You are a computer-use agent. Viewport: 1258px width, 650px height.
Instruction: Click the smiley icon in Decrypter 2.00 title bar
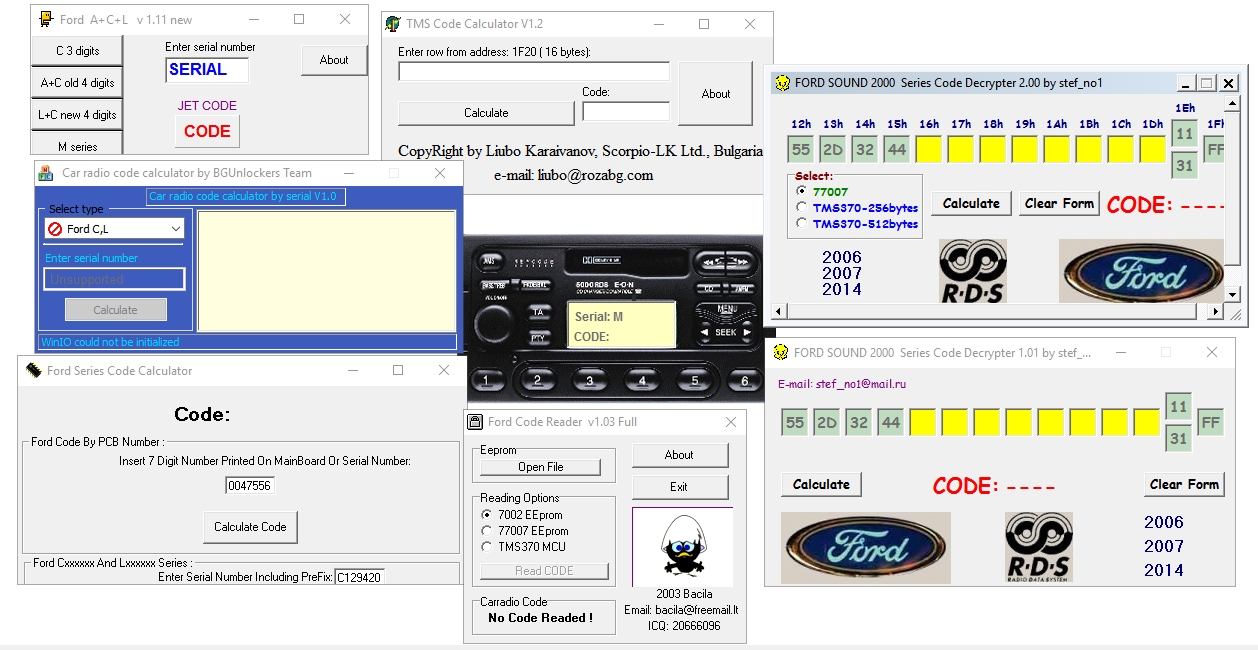(x=783, y=83)
